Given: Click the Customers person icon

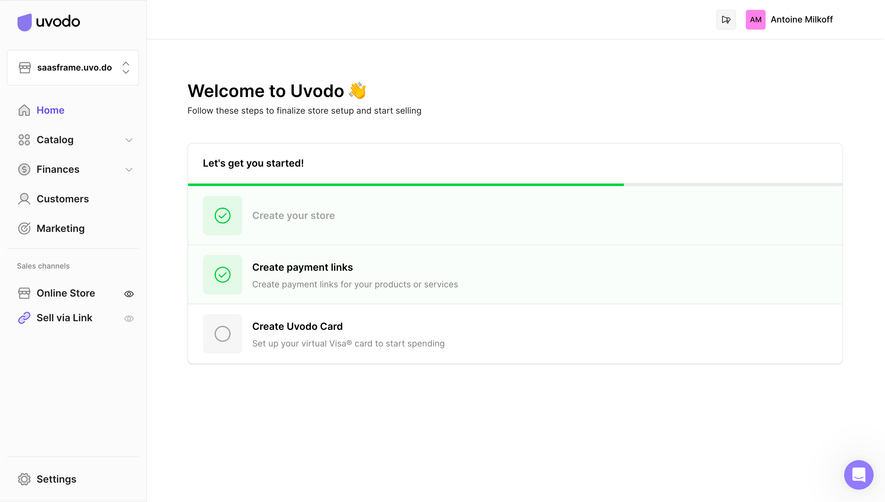Looking at the screenshot, I should pyautogui.click(x=24, y=199).
